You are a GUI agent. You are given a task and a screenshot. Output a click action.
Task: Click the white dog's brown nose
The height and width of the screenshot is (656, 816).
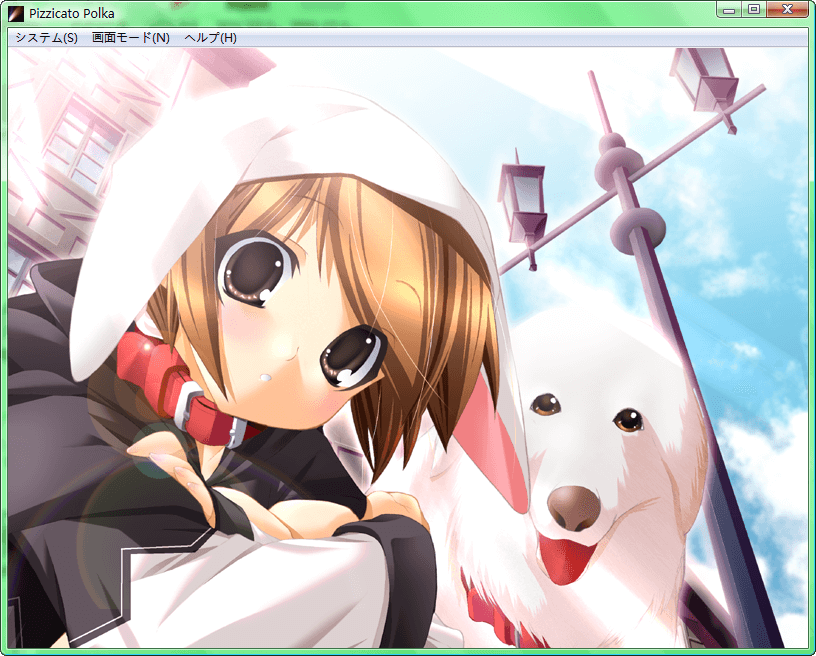(574, 508)
